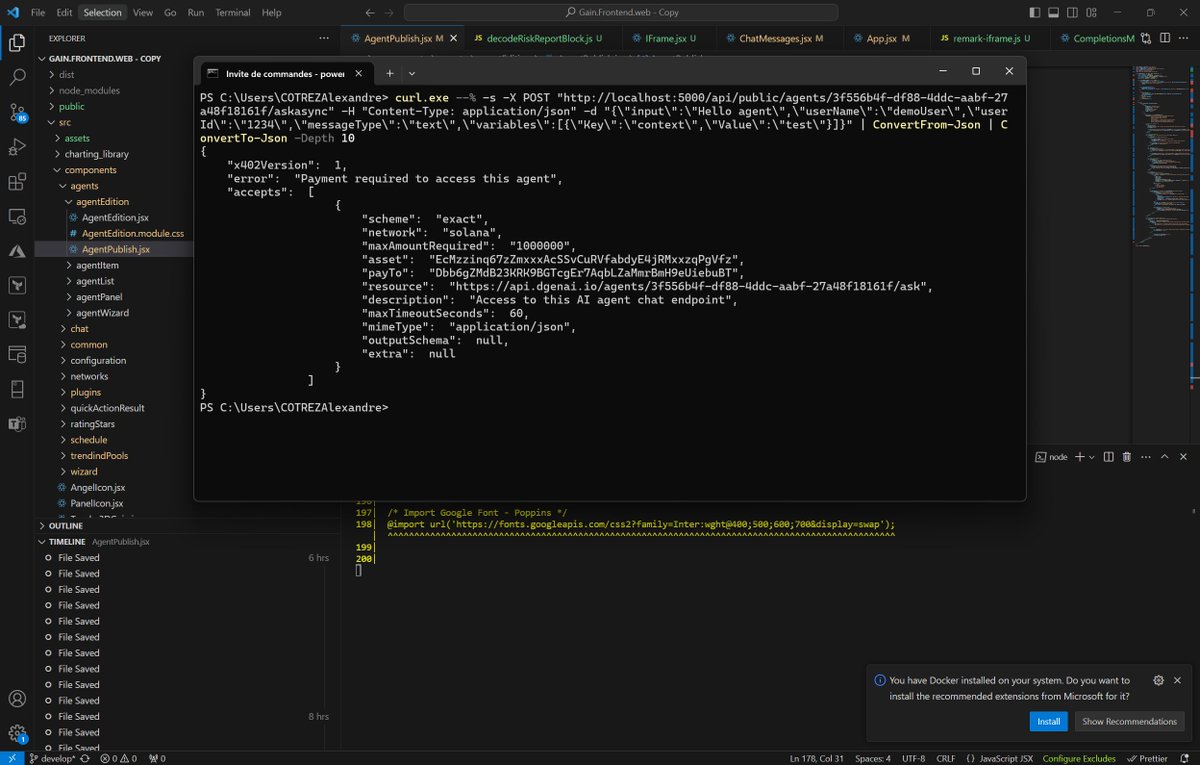Image resolution: width=1200 pixels, height=765 pixels.
Task: Open the File menu
Action: point(37,13)
